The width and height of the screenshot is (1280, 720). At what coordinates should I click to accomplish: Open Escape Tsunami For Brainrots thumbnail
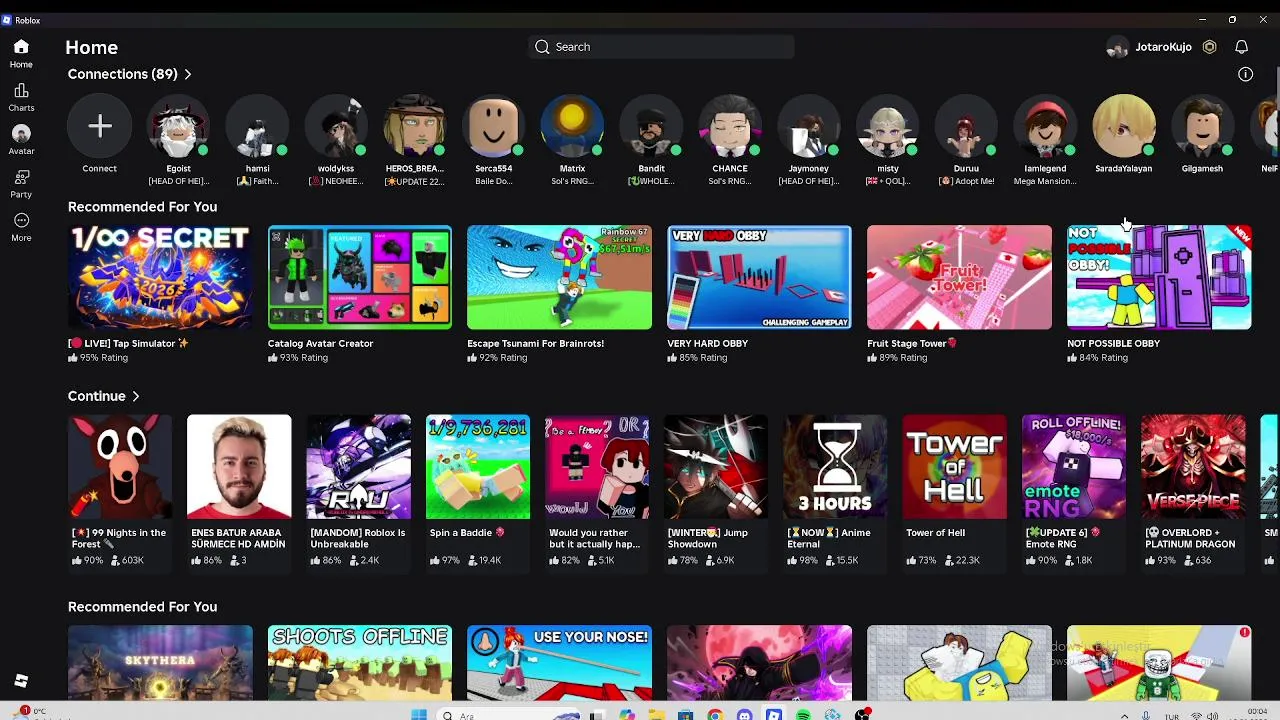click(x=559, y=277)
